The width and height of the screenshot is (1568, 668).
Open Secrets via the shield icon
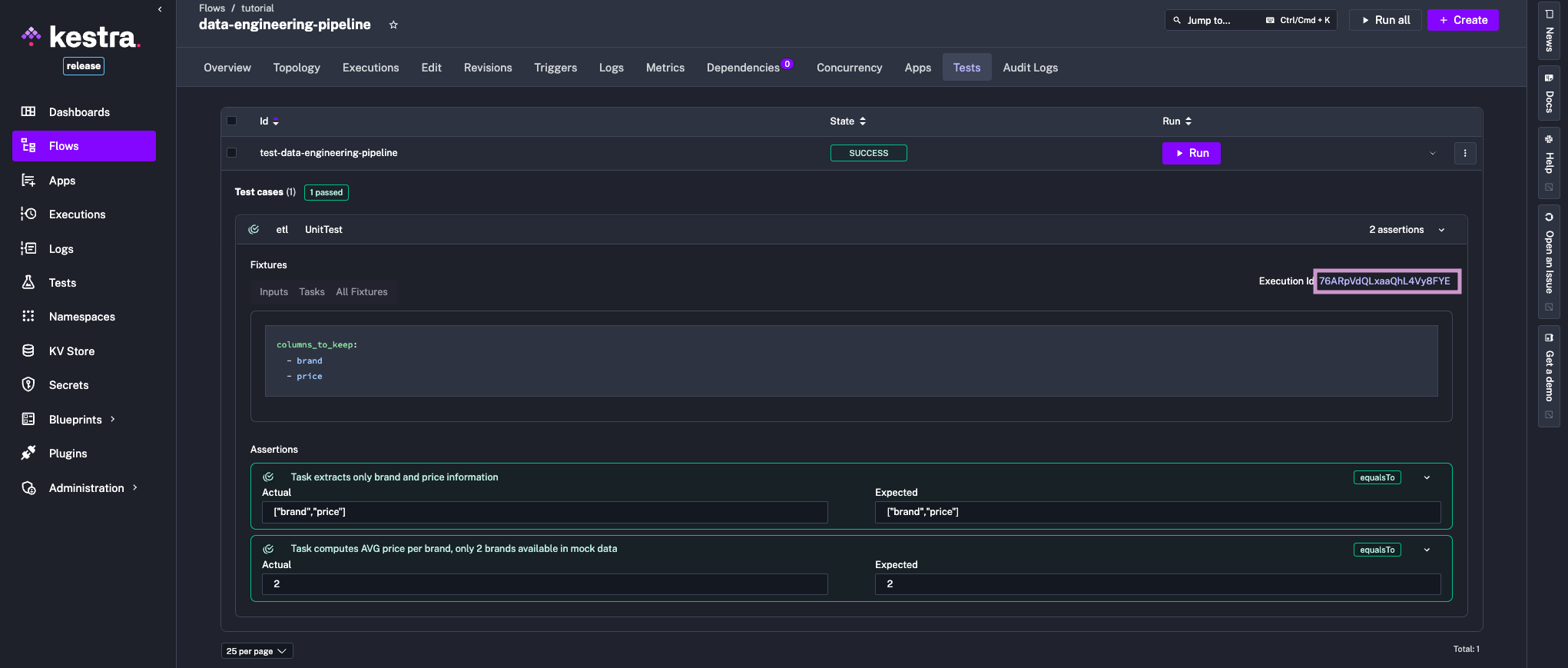pos(28,384)
